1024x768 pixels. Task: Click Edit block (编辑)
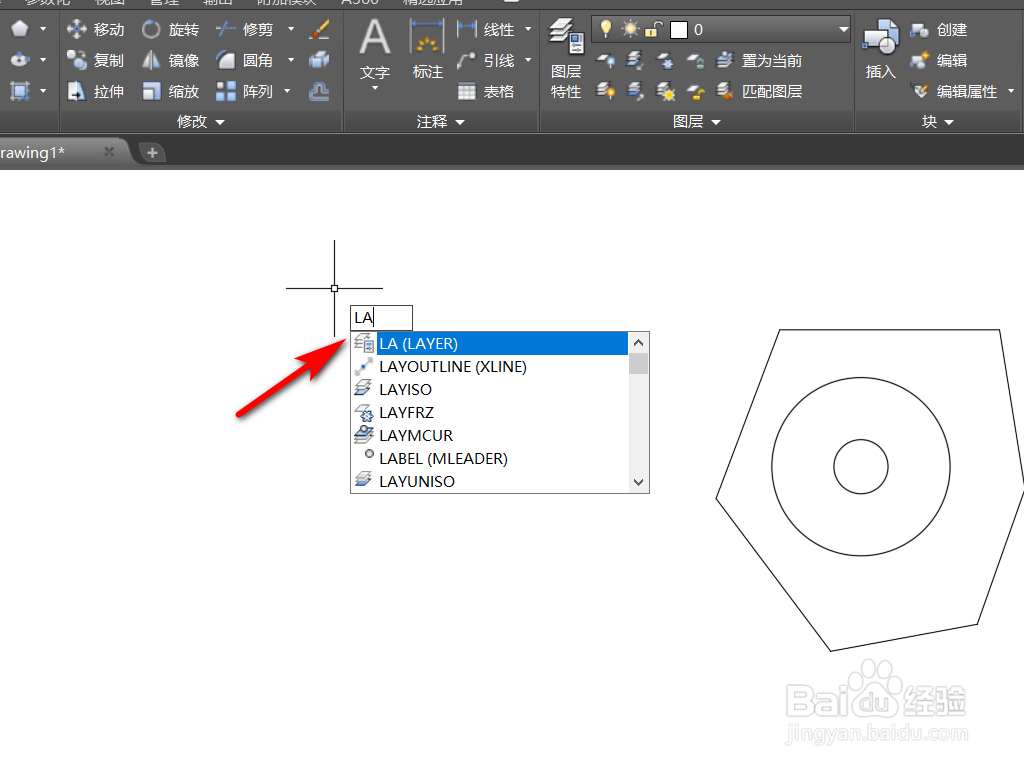[938, 60]
